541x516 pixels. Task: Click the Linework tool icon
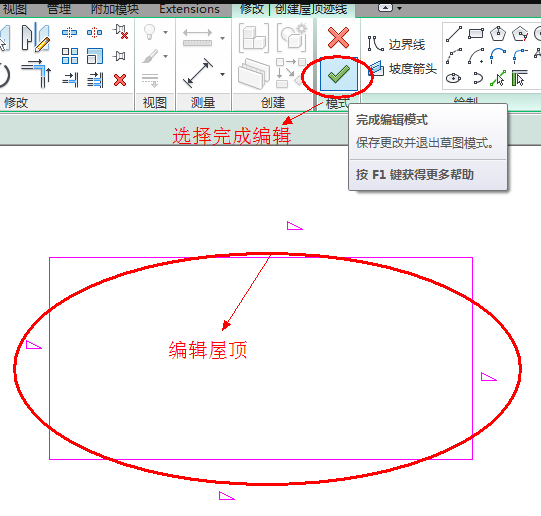tap(150, 80)
